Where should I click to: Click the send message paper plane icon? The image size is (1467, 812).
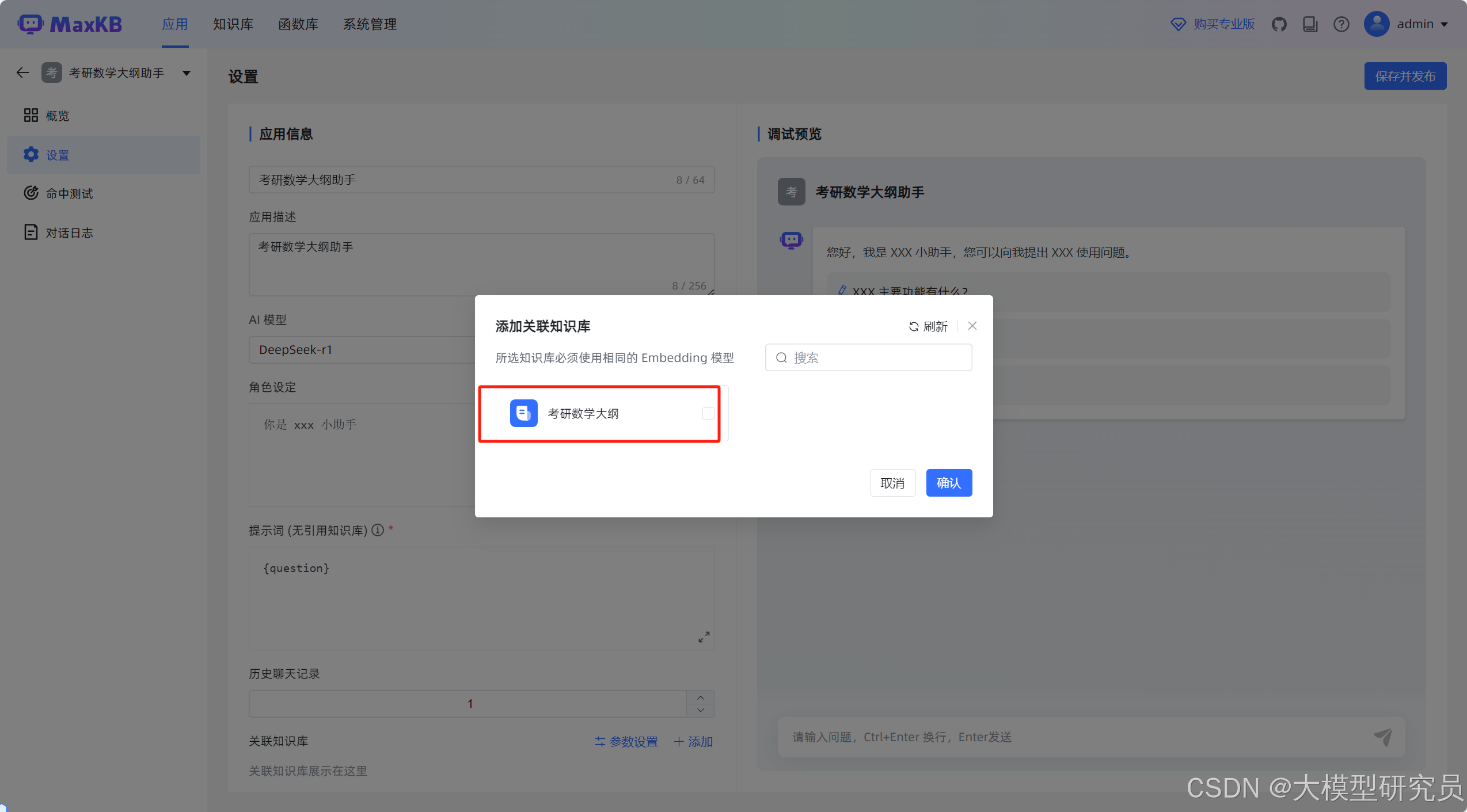[1382, 737]
